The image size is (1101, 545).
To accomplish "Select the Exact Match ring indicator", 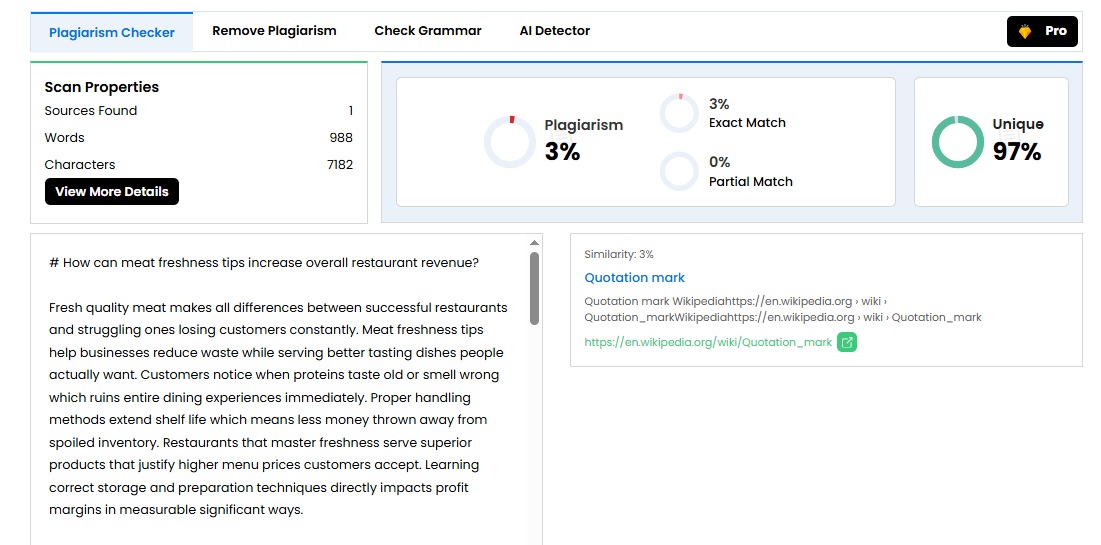I will tap(679, 113).
